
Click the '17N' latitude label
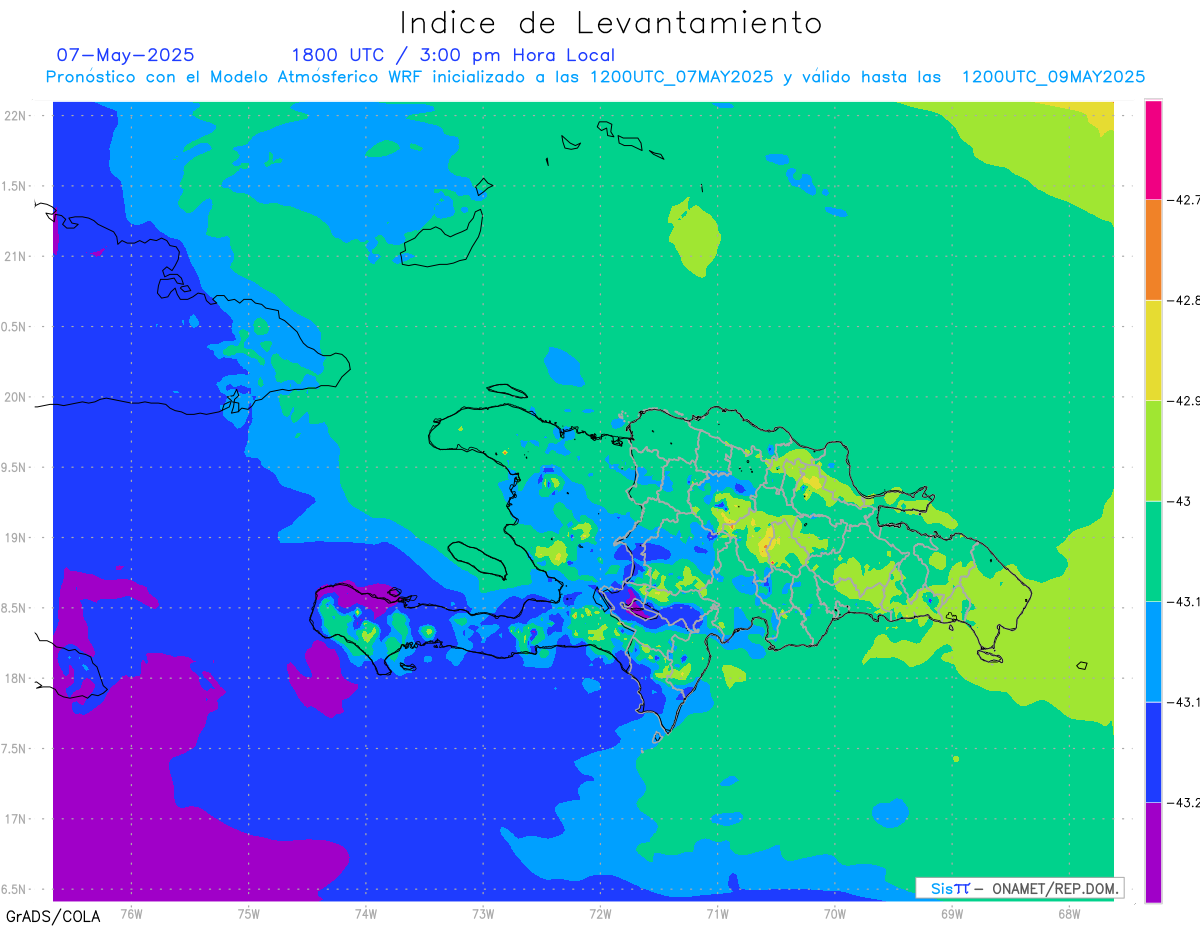[x=15, y=819]
